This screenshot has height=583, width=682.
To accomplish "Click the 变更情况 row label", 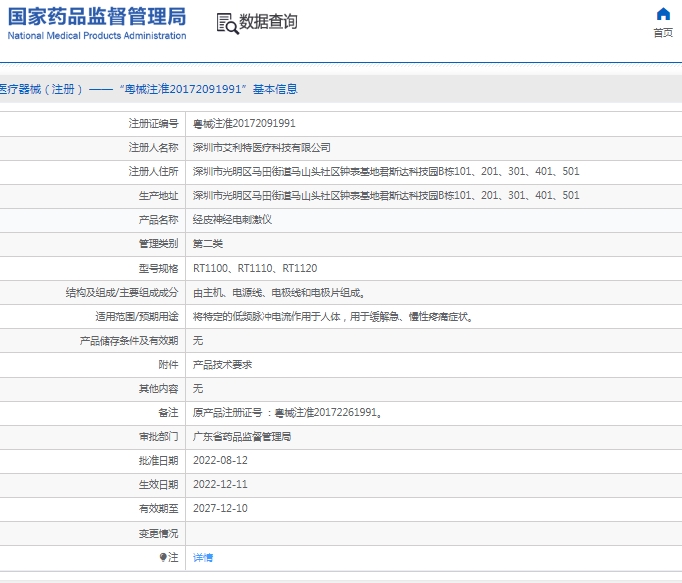I will tap(159, 533).
